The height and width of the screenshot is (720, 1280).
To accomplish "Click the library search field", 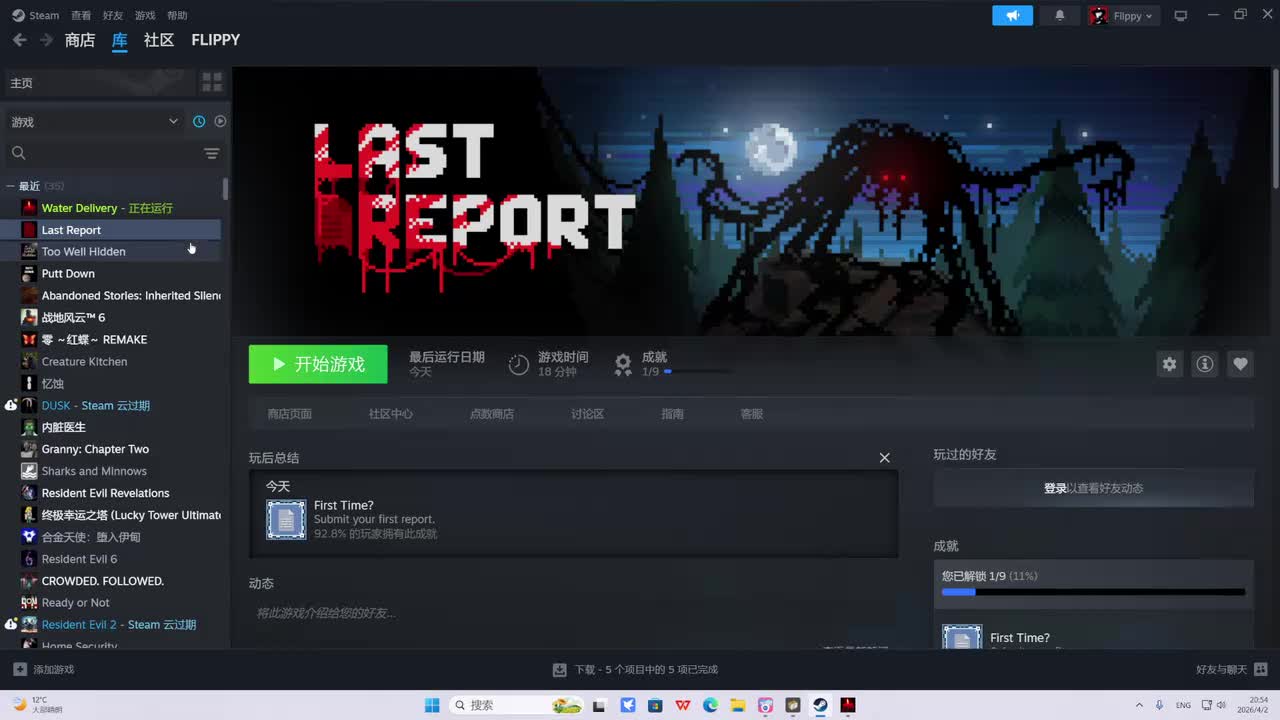I will pos(102,153).
